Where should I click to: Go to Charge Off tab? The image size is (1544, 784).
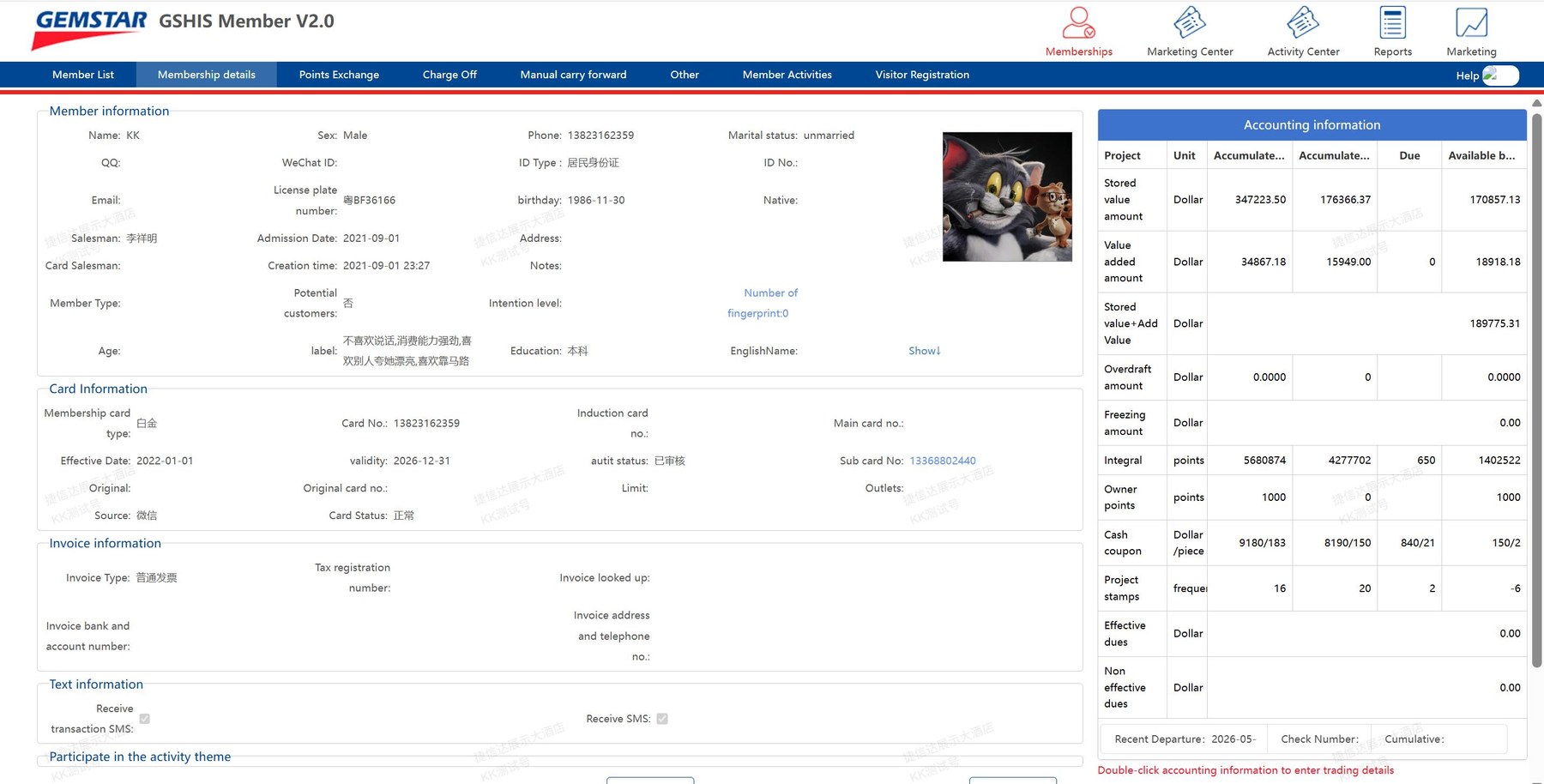coord(449,75)
